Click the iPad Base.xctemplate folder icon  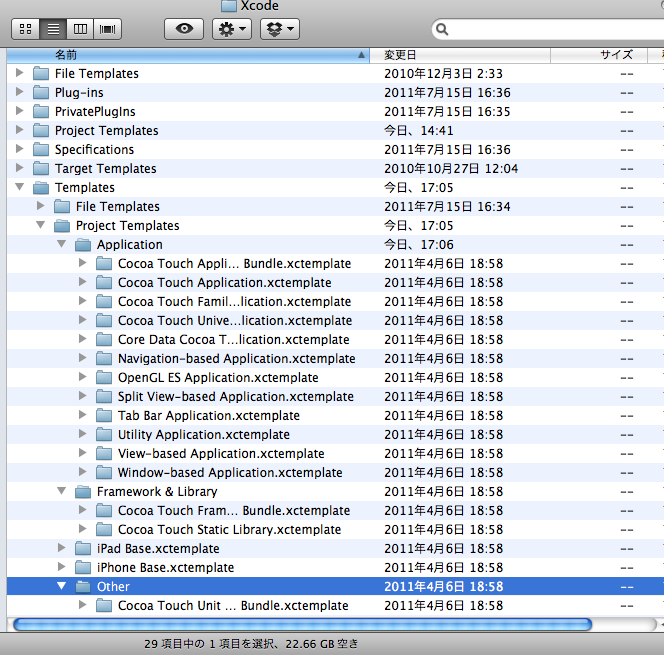(83, 549)
